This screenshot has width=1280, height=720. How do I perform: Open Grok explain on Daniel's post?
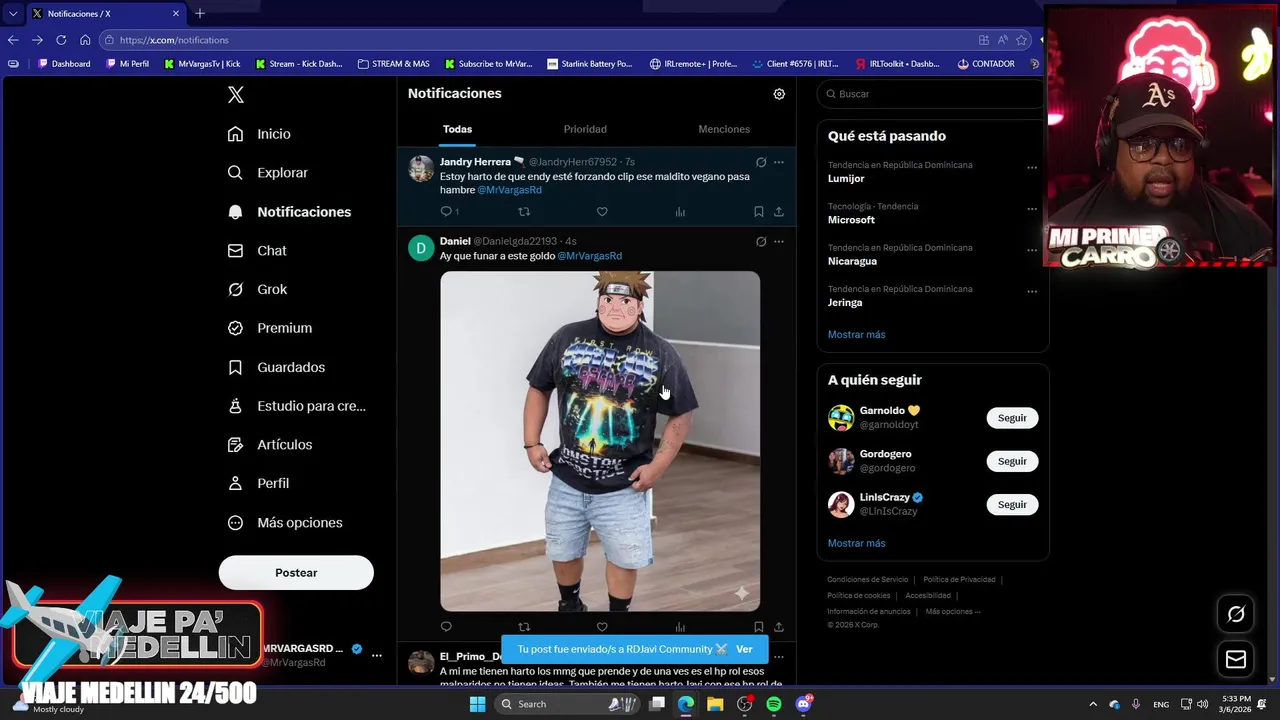pyautogui.click(x=761, y=241)
